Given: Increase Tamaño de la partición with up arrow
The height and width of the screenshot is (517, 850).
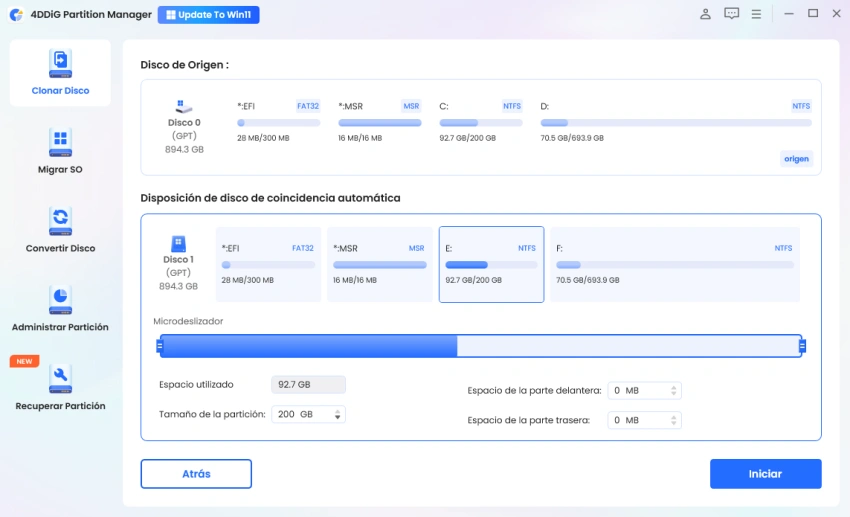Looking at the screenshot, I should tap(337, 411).
